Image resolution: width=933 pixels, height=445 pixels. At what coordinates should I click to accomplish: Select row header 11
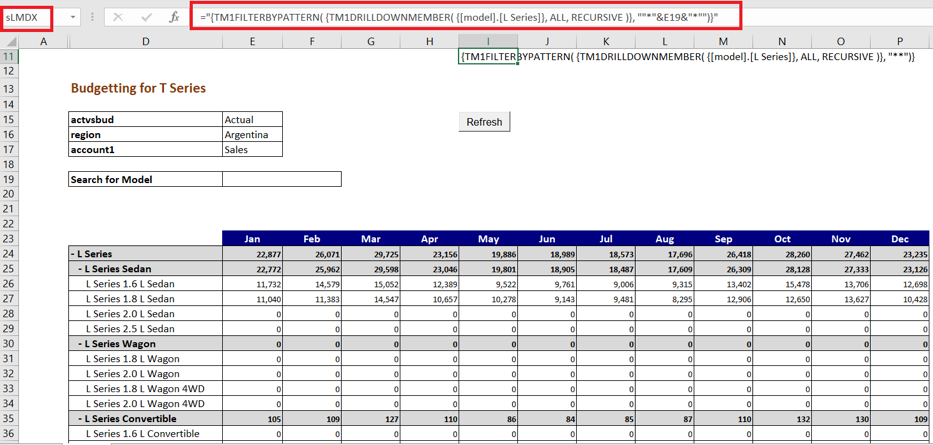[x=8, y=57]
